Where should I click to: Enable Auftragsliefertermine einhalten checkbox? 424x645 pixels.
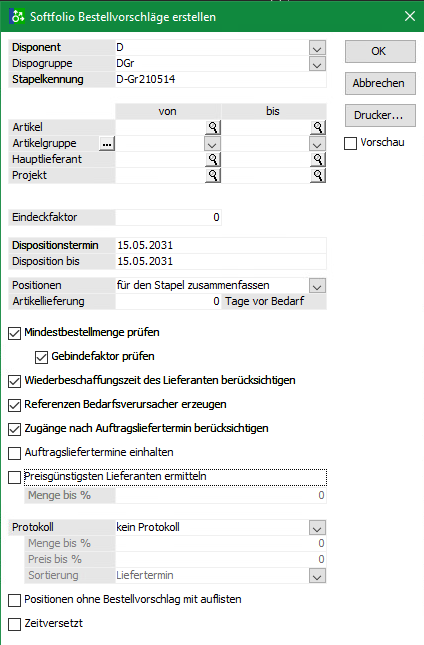14,453
